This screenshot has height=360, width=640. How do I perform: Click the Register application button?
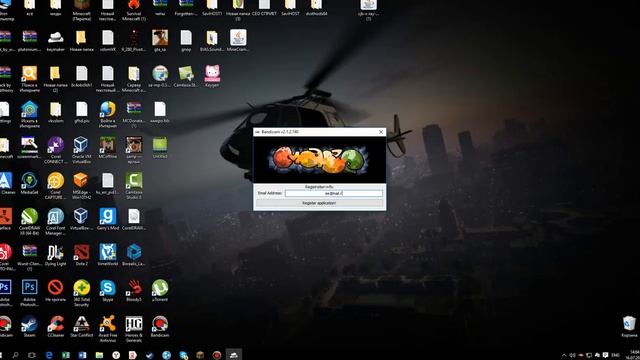(x=319, y=203)
